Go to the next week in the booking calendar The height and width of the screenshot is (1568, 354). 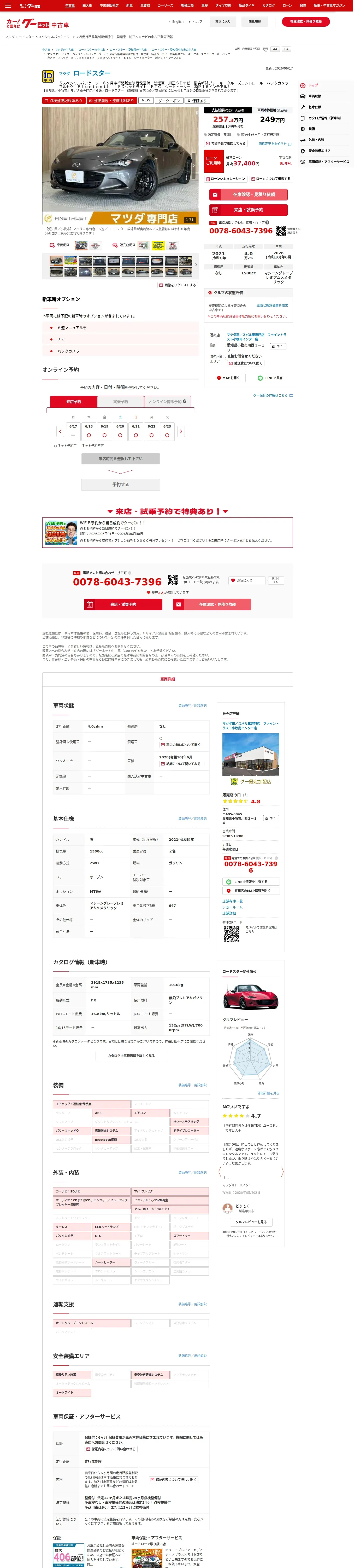click(x=181, y=431)
